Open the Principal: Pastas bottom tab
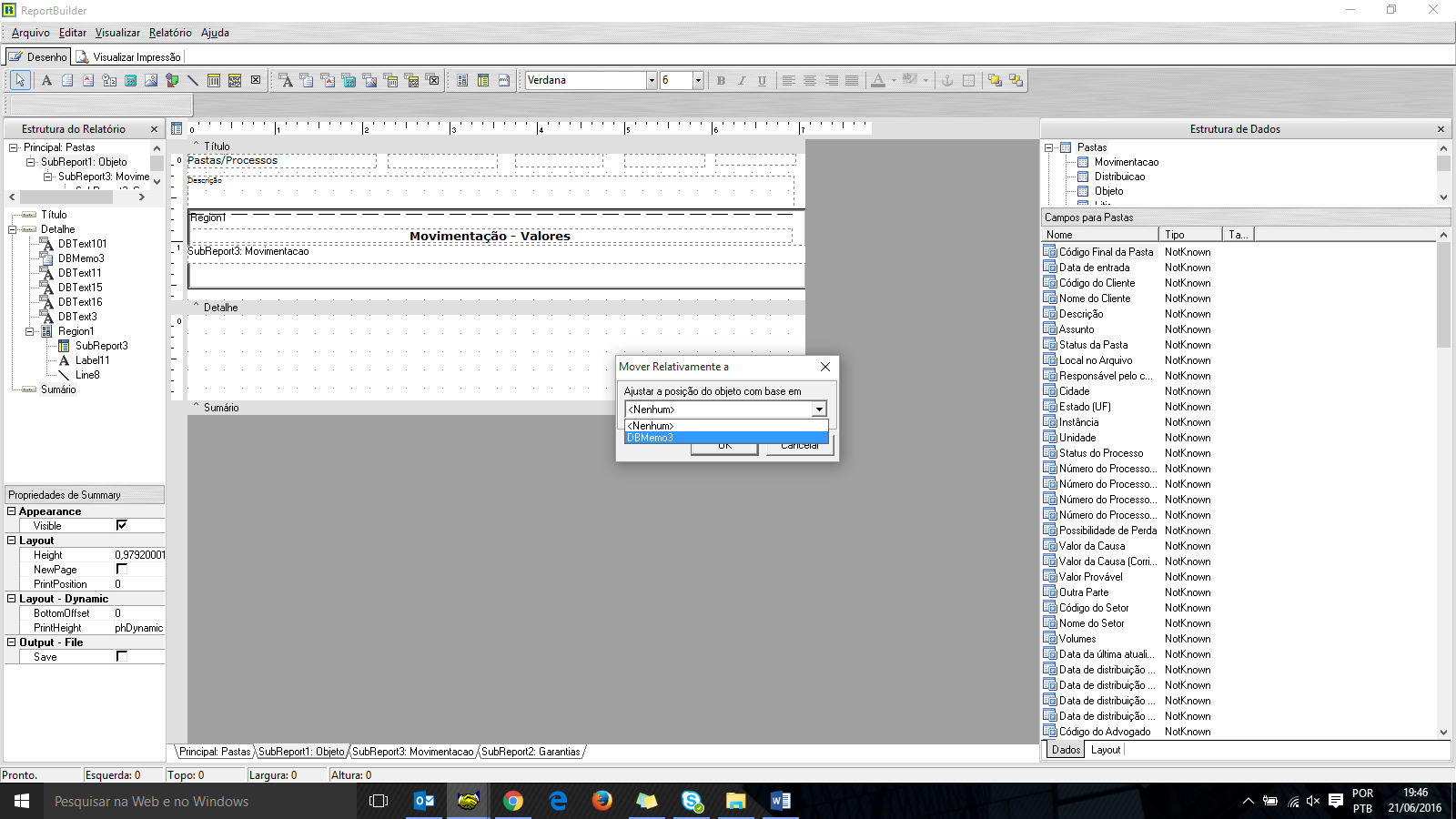1456x819 pixels. click(214, 752)
